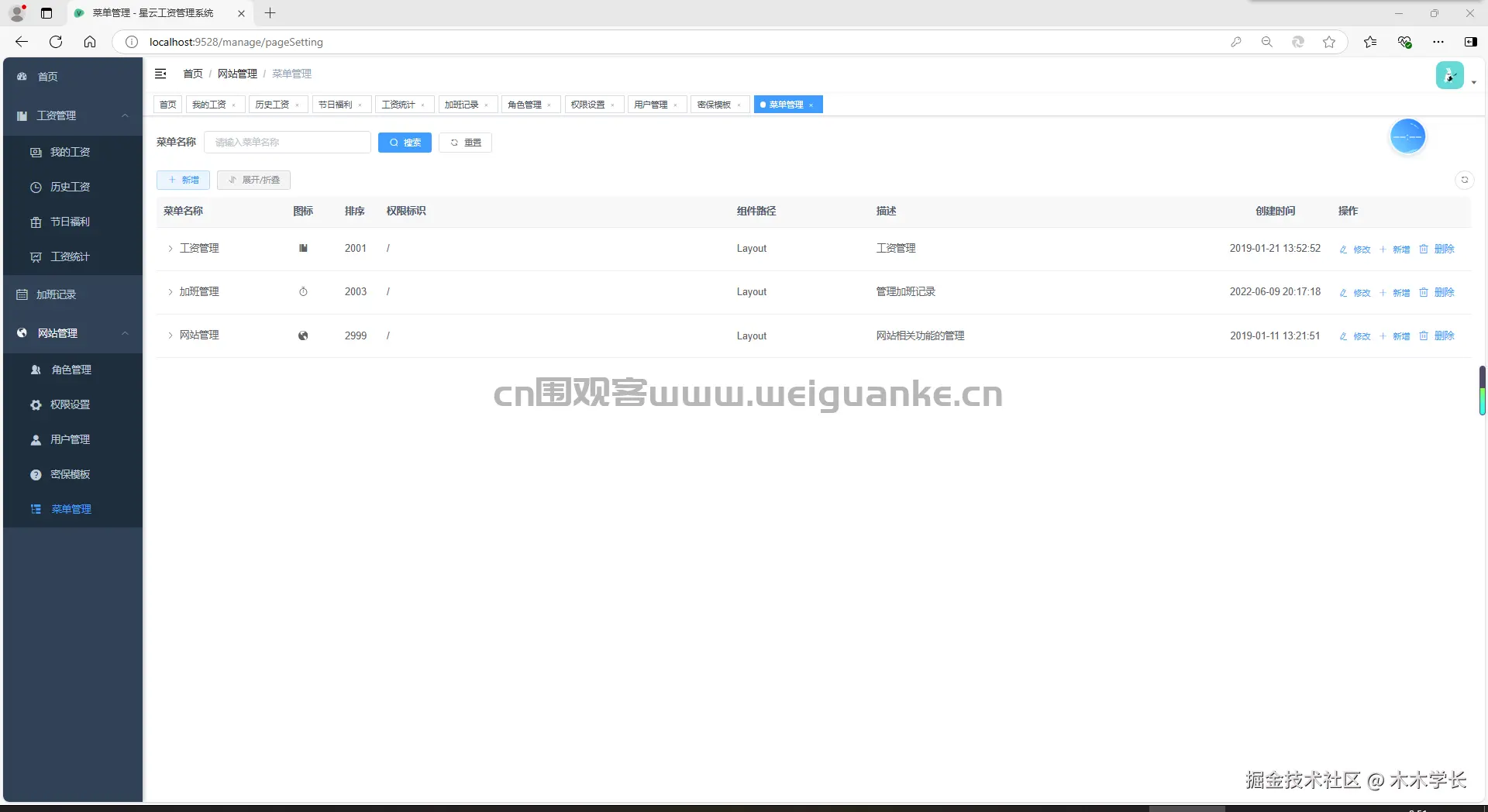Open password manager key icon
Screen dimensions: 1488x812
[1236, 42]
